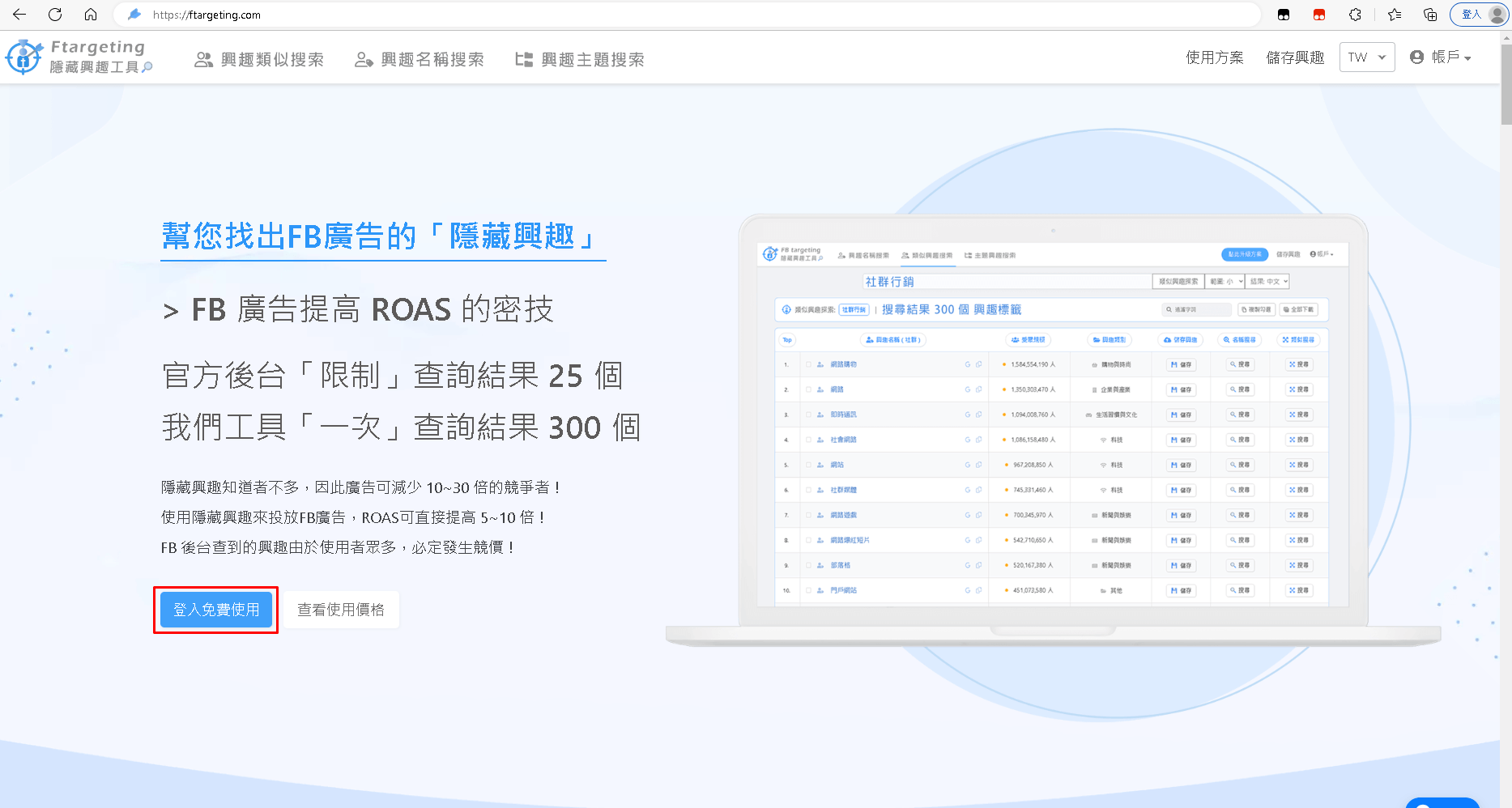Go back using the browser back arrow
This screenshot has width=1512, height=808.
point(19,15)
